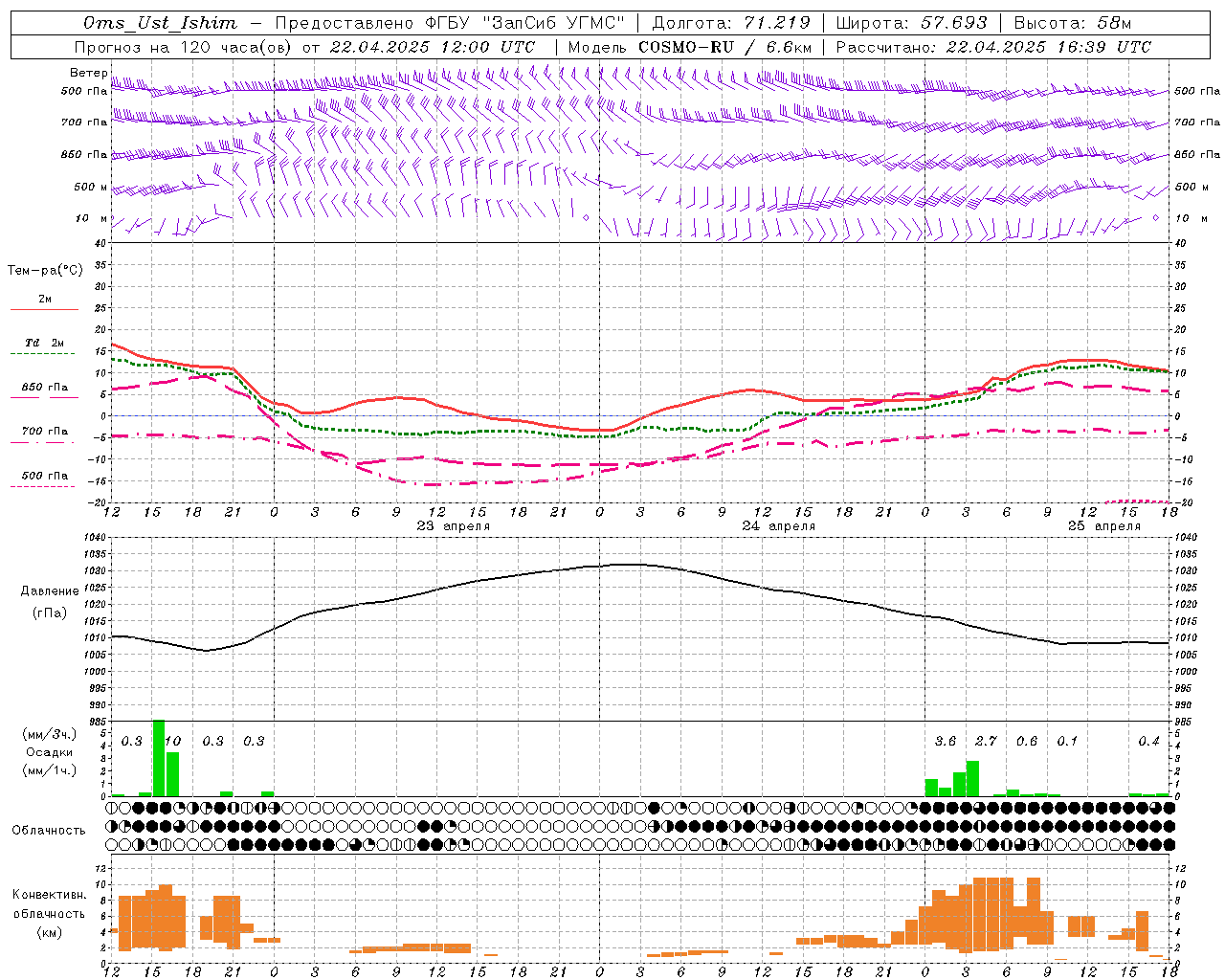Click the Осадки precipitation label
Image resolution: width=1225 pixels, height=980 pixels.
49,752
